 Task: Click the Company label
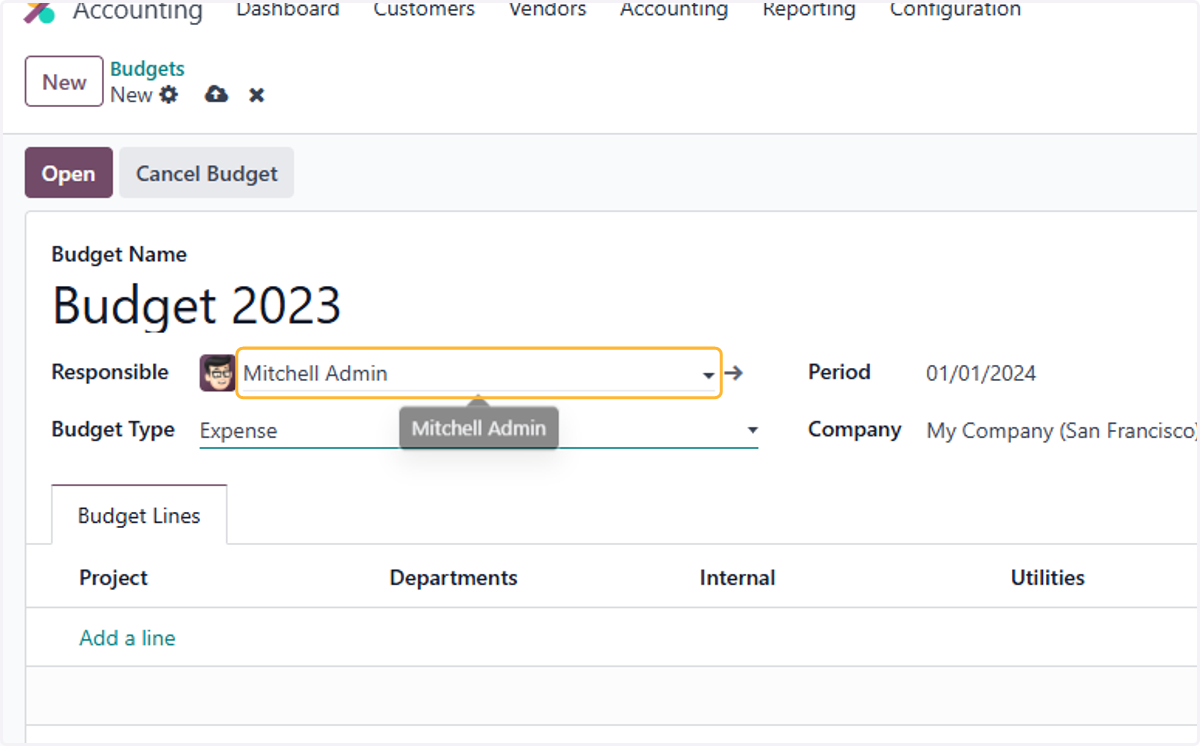854,430
